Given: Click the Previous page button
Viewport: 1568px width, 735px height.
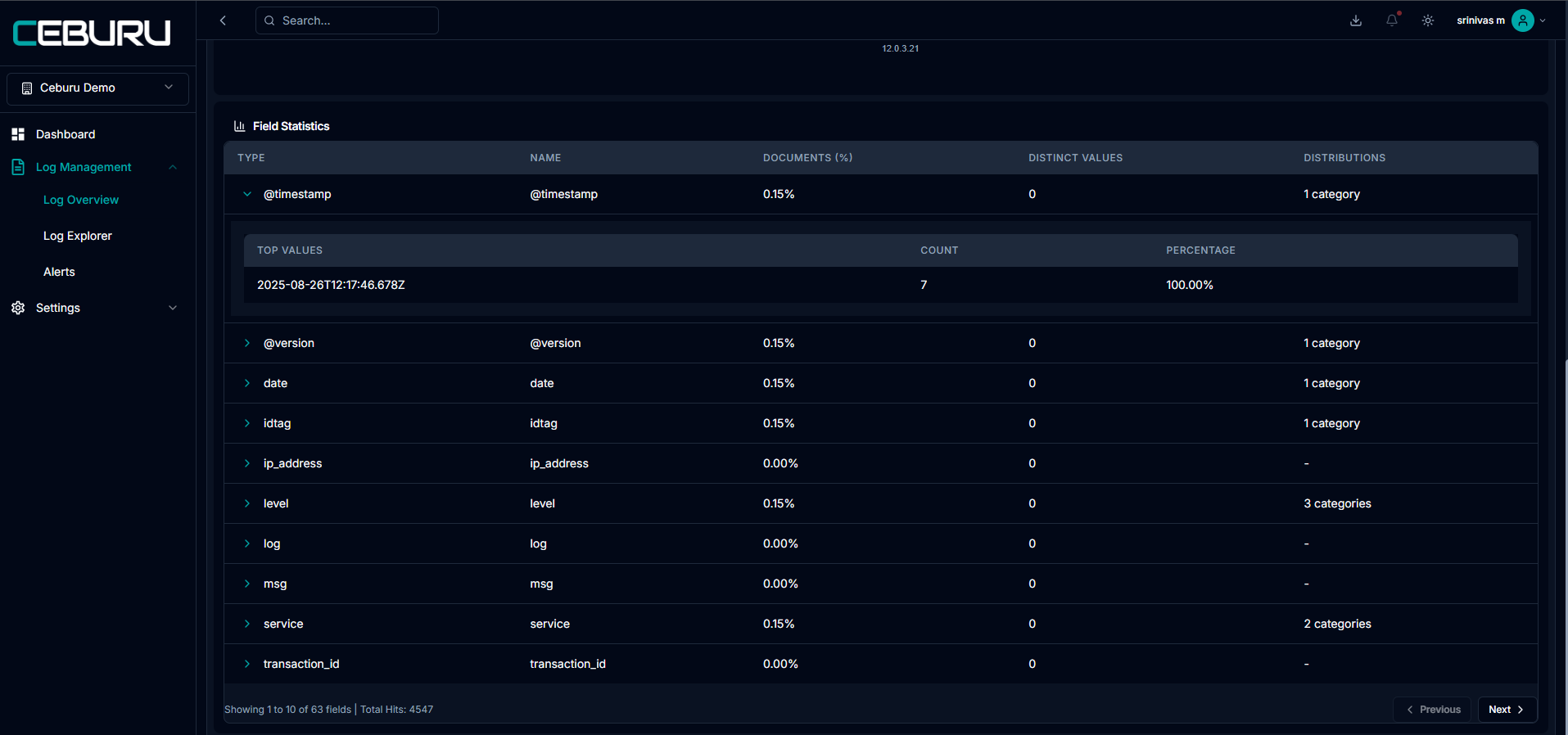Looking at the screenshot, I should coord(1433,710).
